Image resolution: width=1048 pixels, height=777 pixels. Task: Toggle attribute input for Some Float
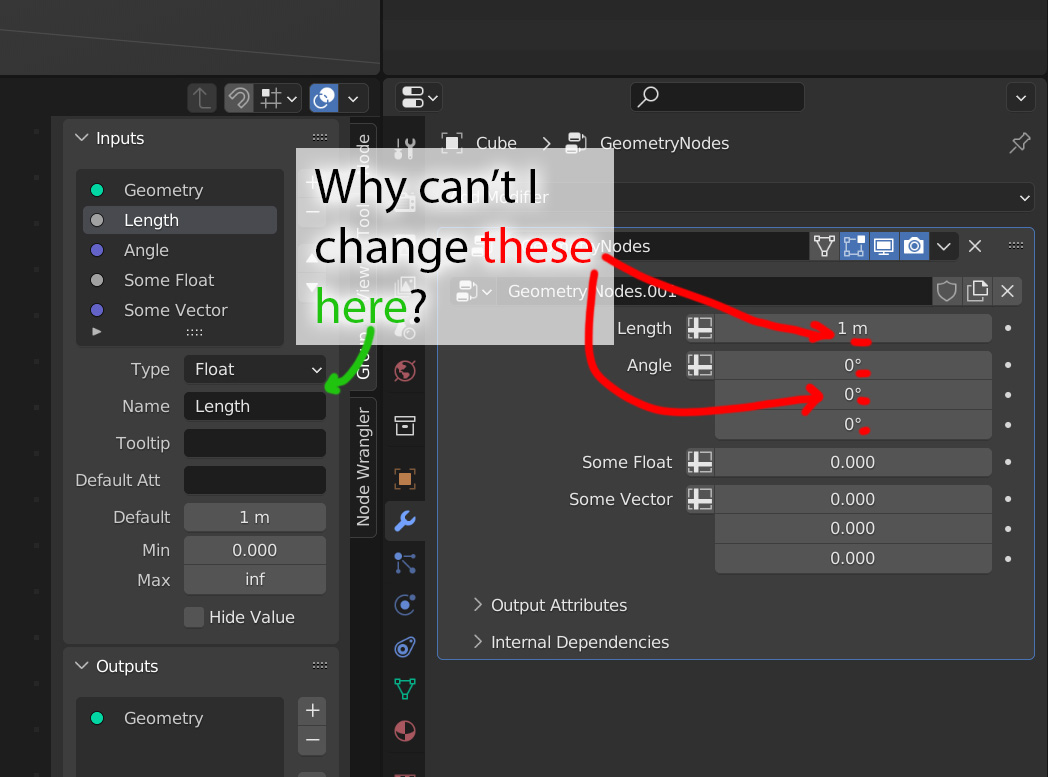pos(700,462)
